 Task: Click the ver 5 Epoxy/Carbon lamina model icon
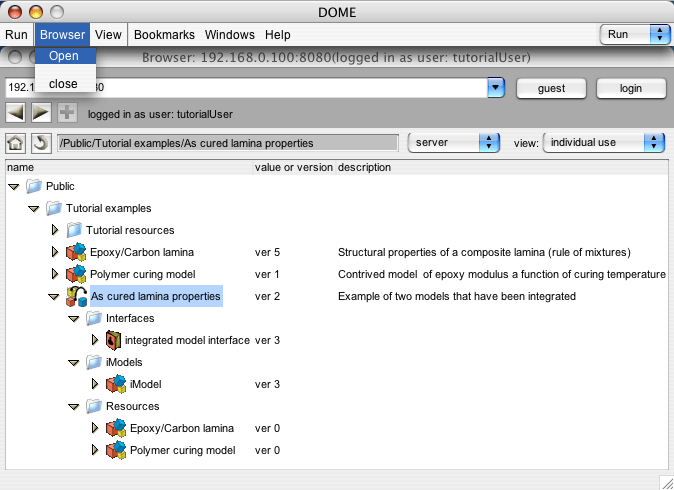pyautogui.click(x=76, y=252)
